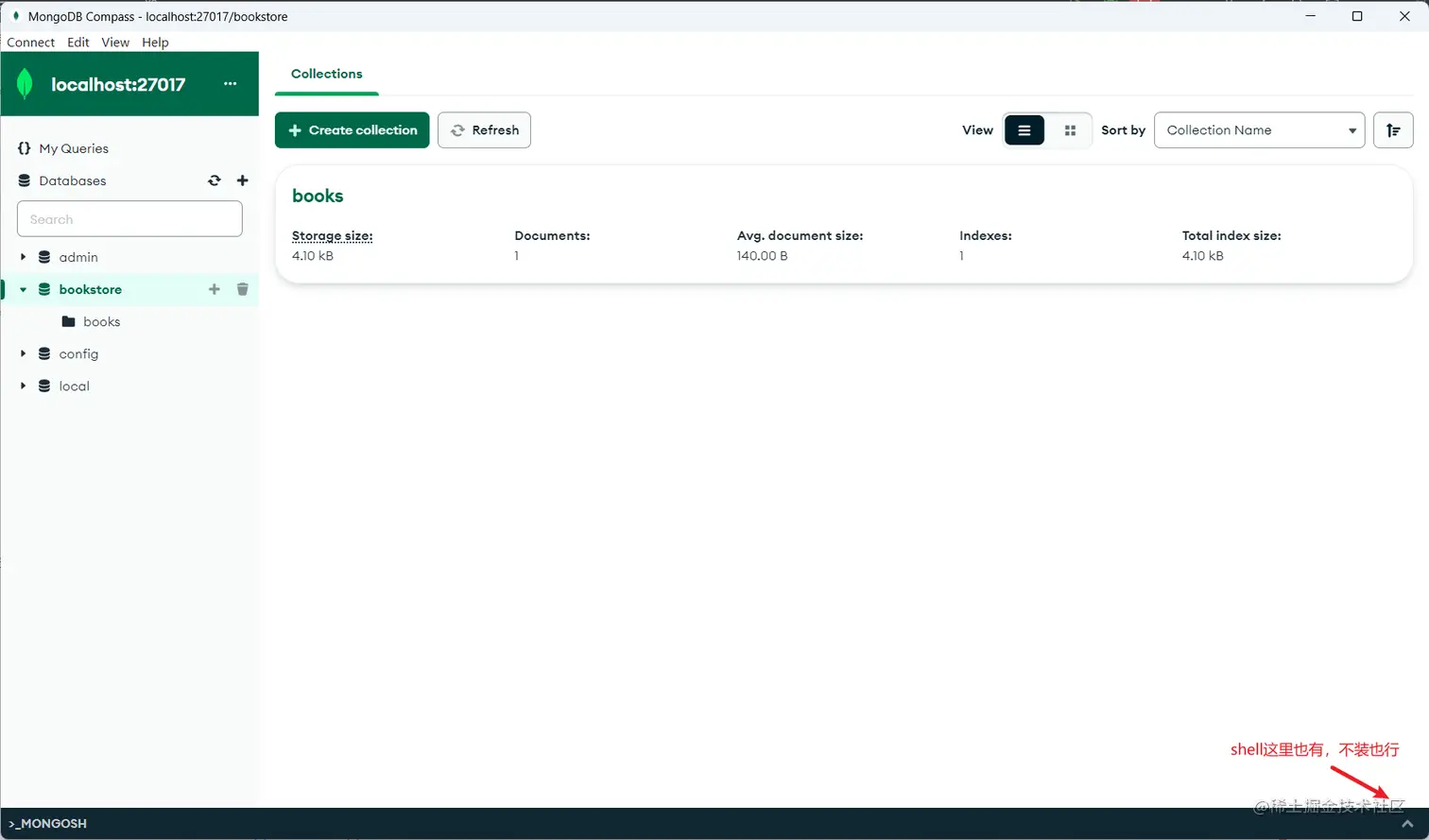Collapse the bookstore database
Image resolution: width=1429 pixels, height=840 pixels.
click(23, 289)
